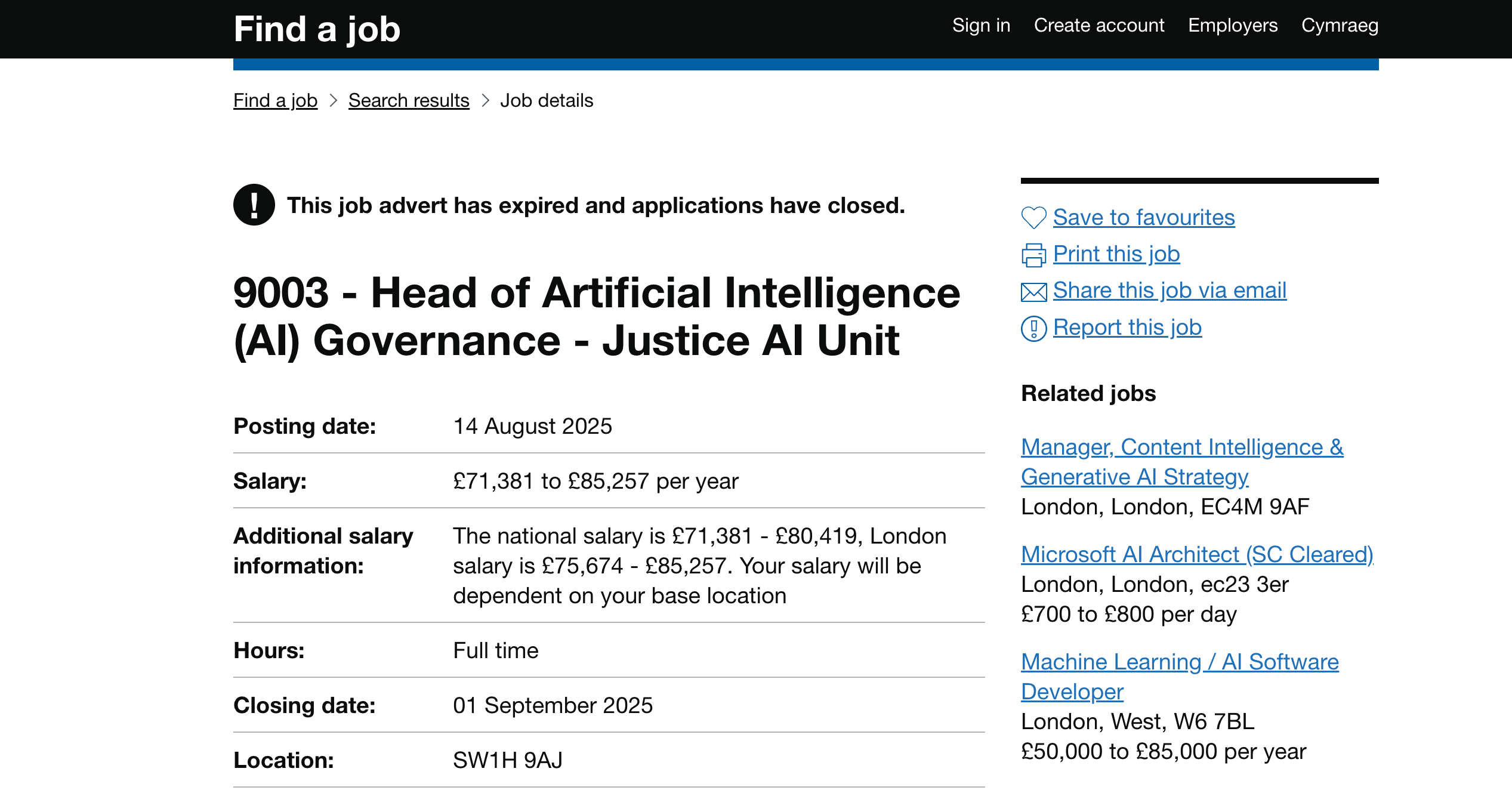Go back to Search results breadcrumb
Image resolution: width=1512 pixels, height=790 pixels.
[409, 100]
